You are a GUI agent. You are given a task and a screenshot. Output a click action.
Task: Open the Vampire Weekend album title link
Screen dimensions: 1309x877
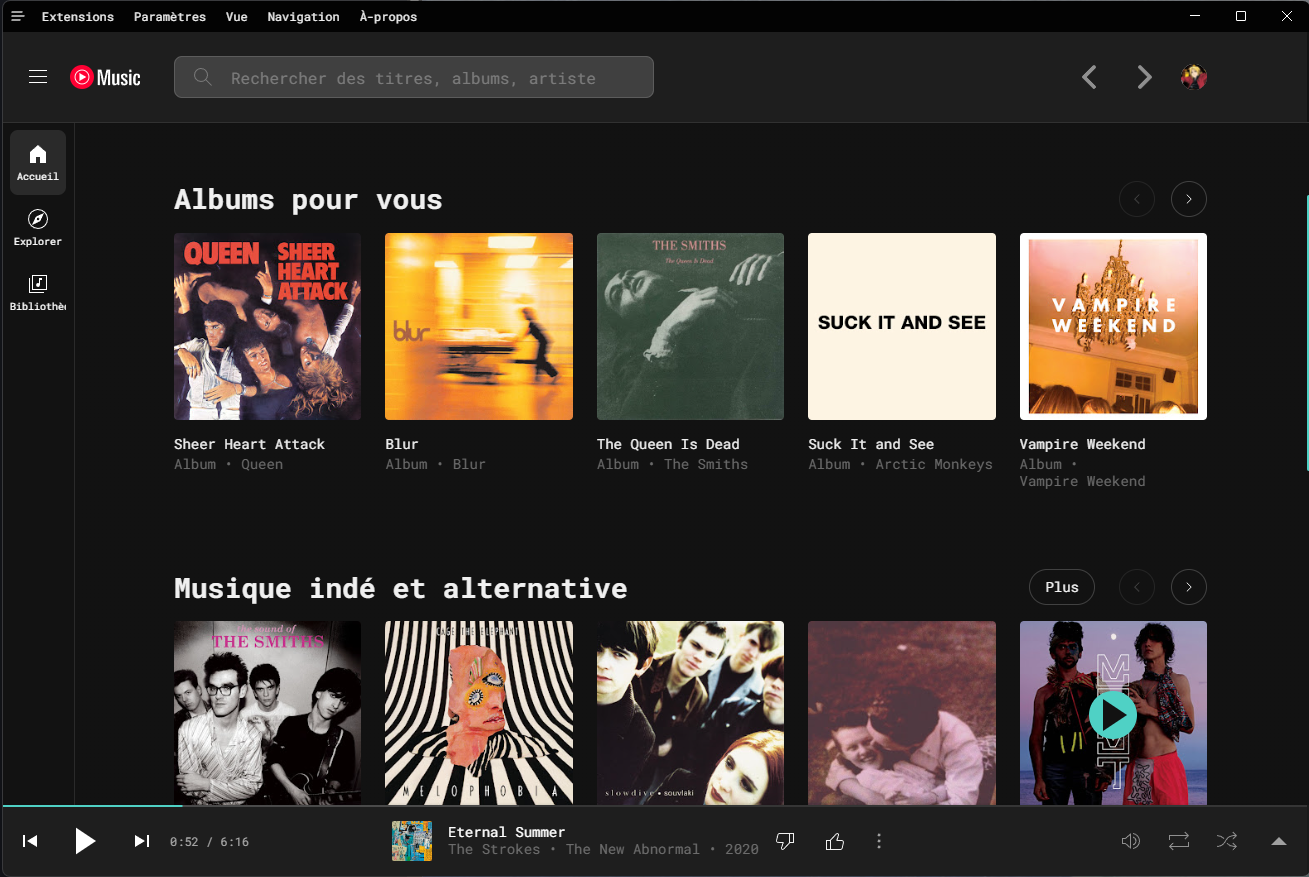1083,444
